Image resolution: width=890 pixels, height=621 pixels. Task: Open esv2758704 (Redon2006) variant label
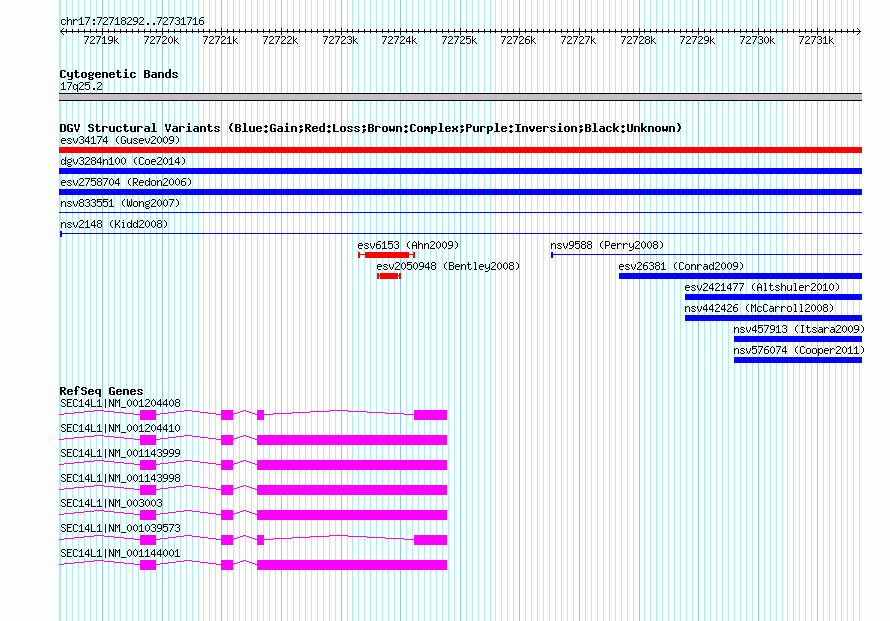pos(126,182)
